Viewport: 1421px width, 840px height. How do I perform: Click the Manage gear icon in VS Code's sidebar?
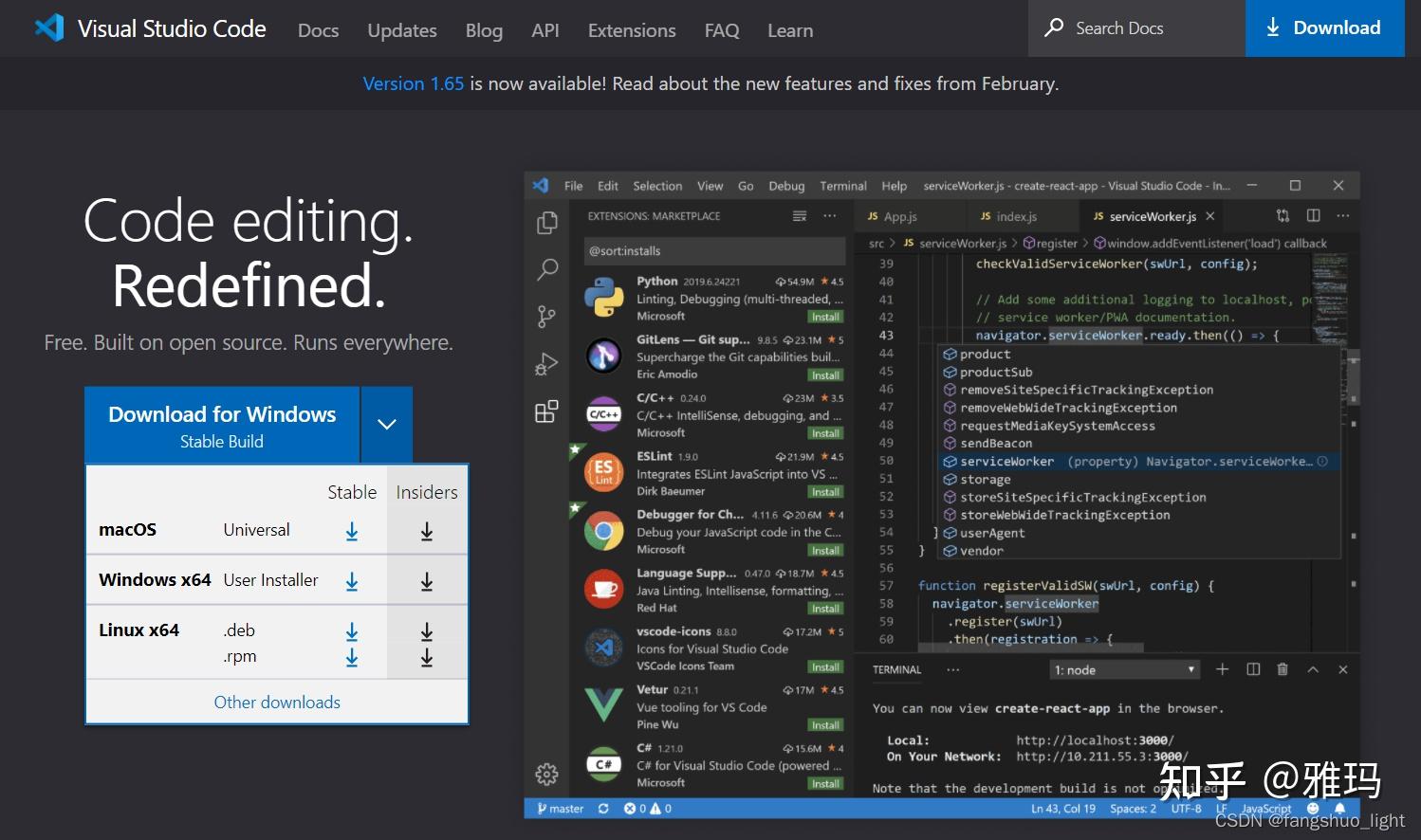[546, 774]
